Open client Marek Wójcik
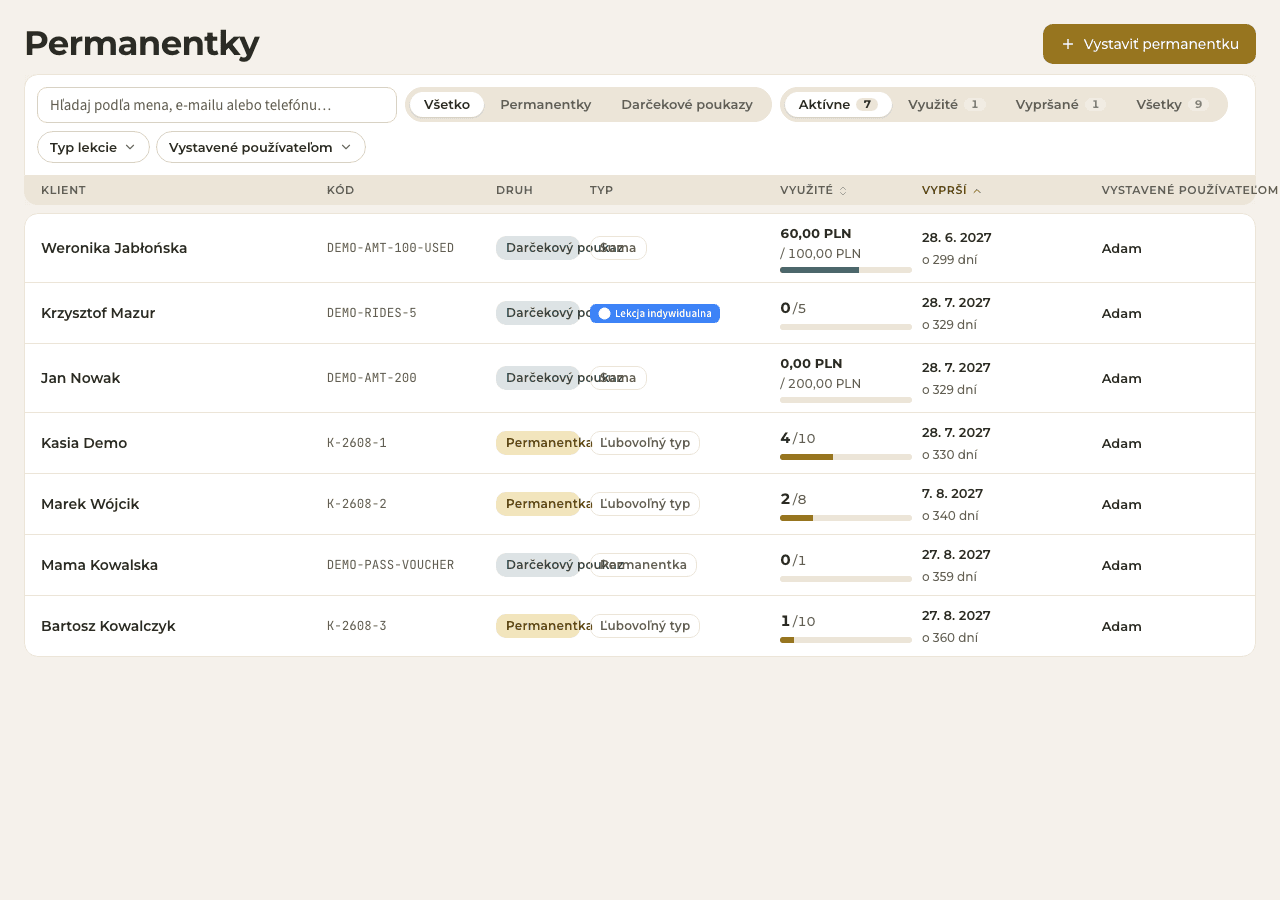 [90, 504]
